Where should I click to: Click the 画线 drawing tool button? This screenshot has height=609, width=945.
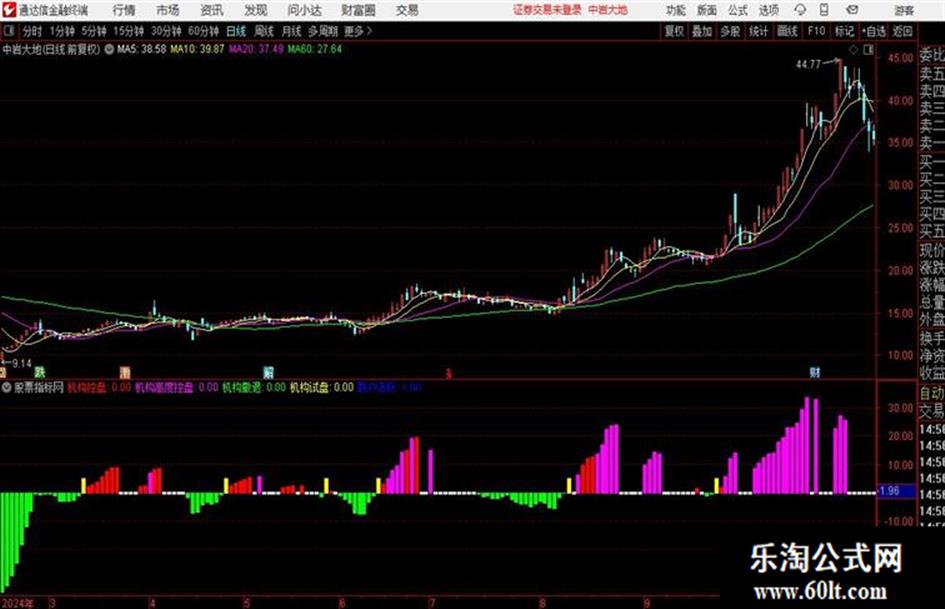coord(788,31)
